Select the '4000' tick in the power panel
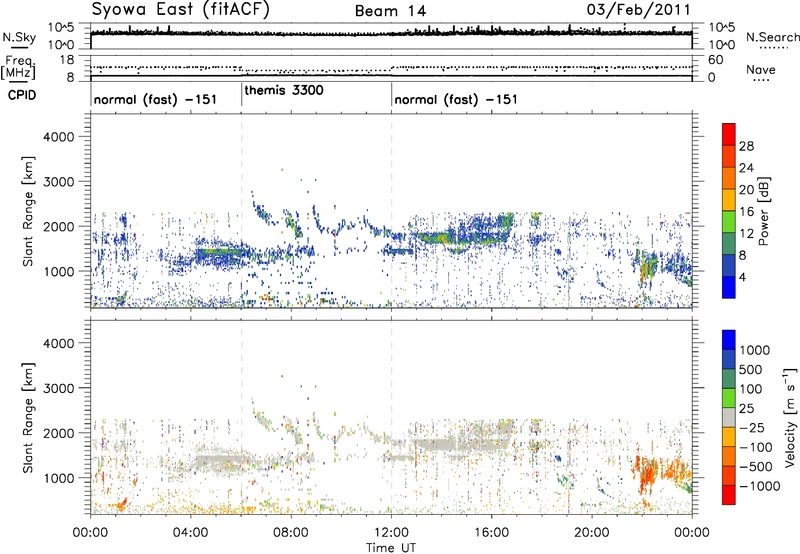The width and height of the screenshot is (800, 554). 58,137
